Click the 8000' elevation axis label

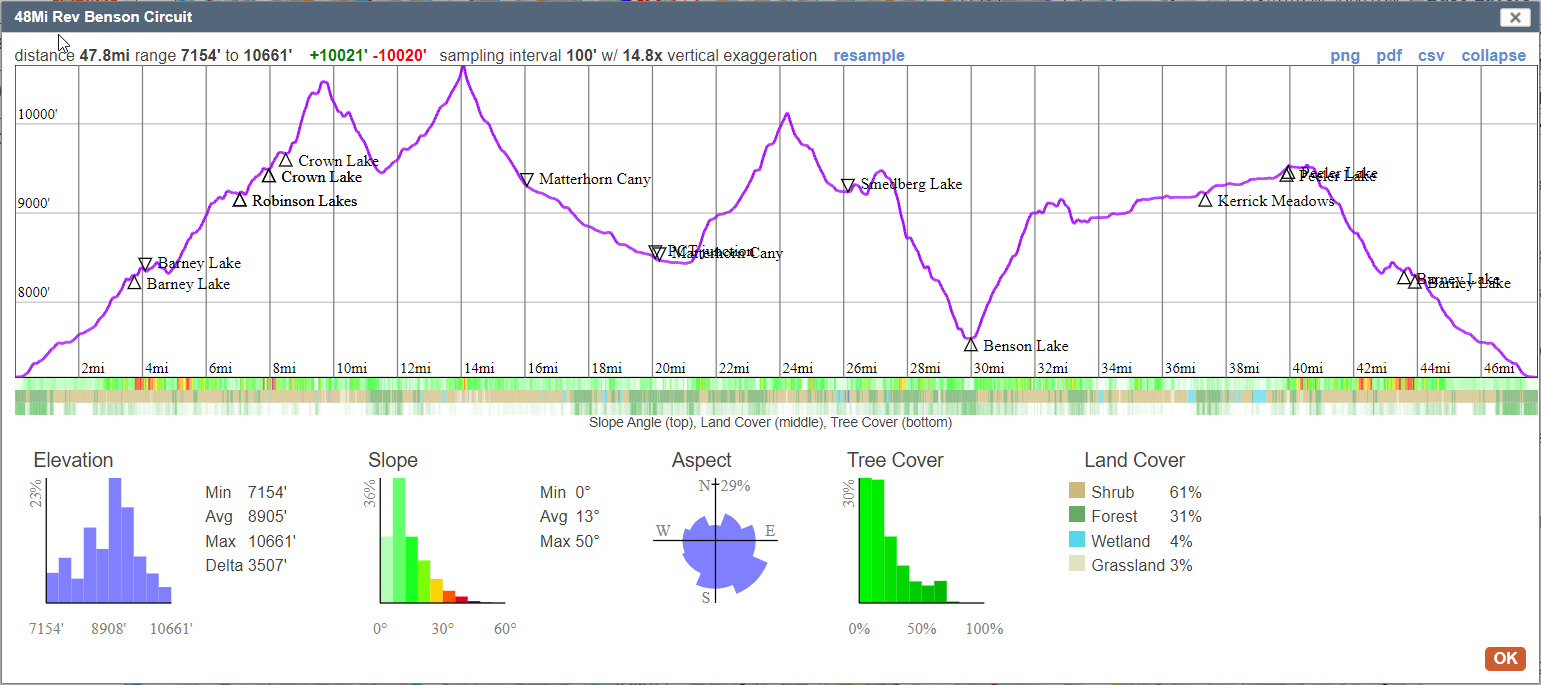click(x=36, y=293)
